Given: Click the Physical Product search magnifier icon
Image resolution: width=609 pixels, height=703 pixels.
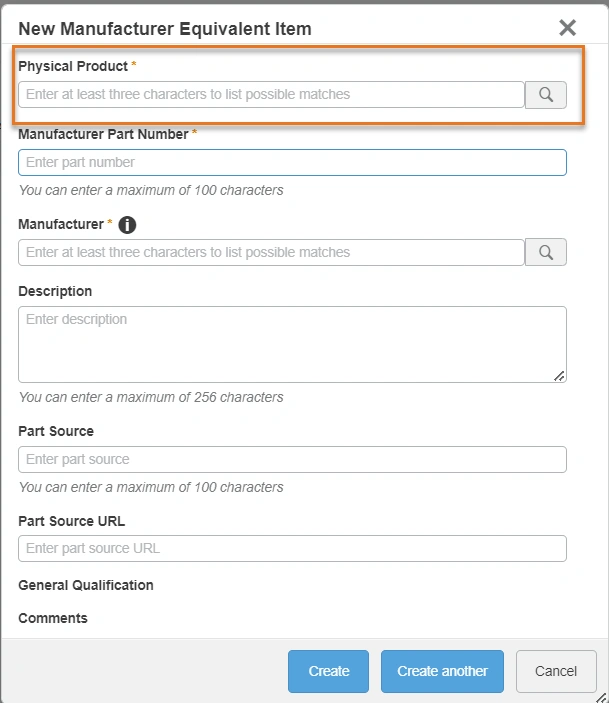Looking at the screenshot, I should [x=546, y=95].
